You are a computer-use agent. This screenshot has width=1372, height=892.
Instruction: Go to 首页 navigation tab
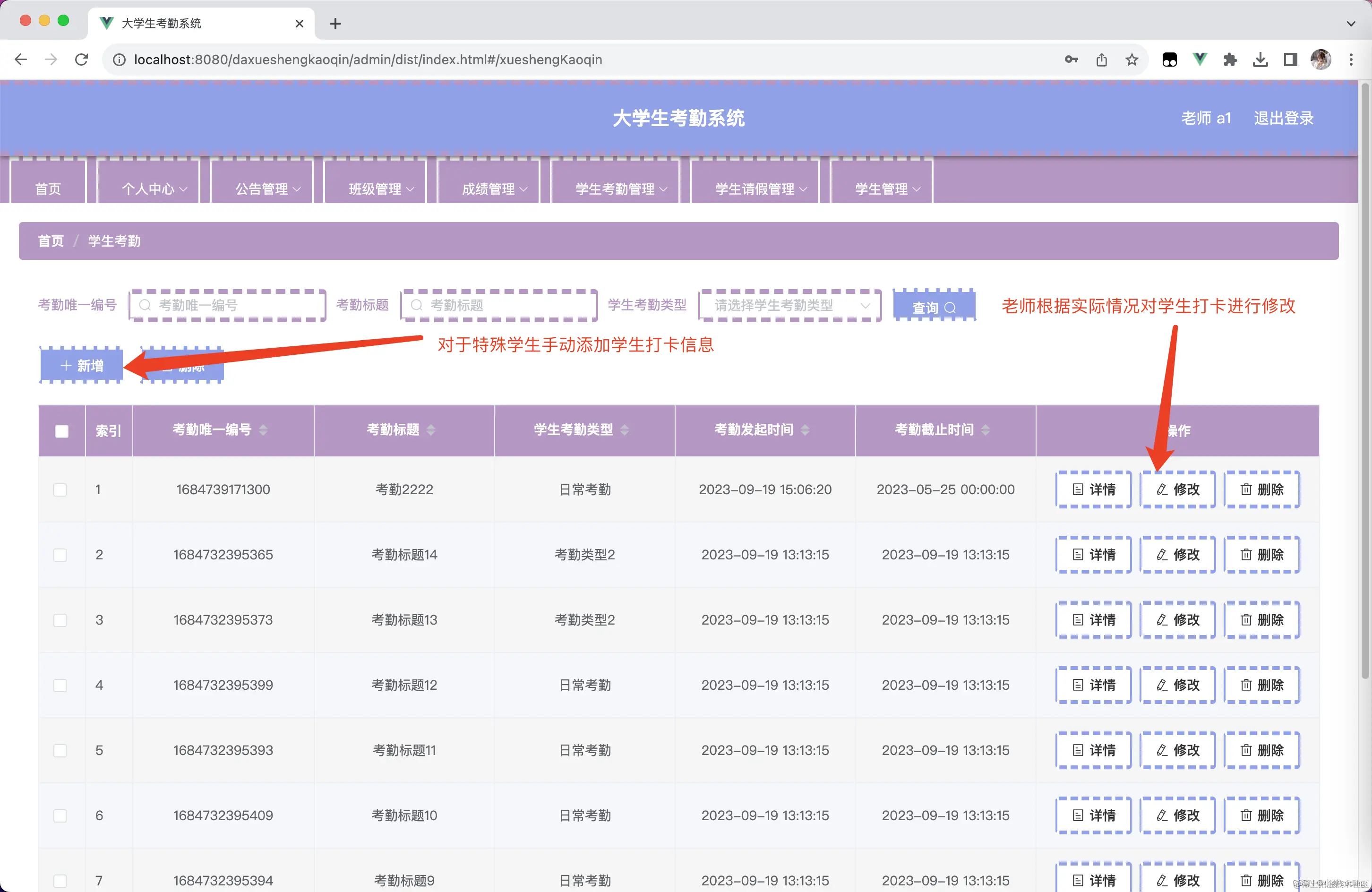(x=48, y=189)
